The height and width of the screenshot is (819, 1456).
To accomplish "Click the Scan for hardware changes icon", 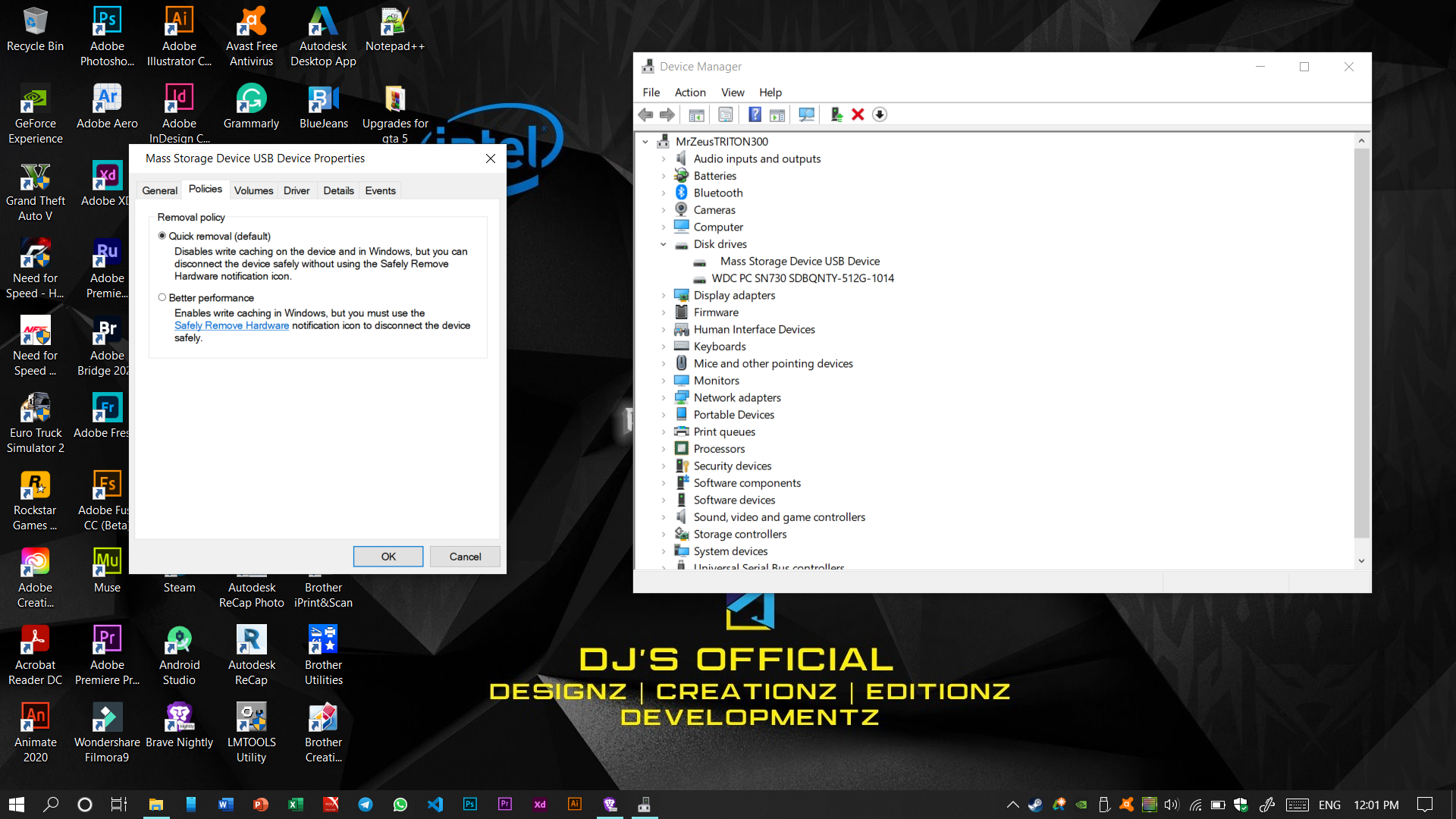I will [x=807, y=115].
